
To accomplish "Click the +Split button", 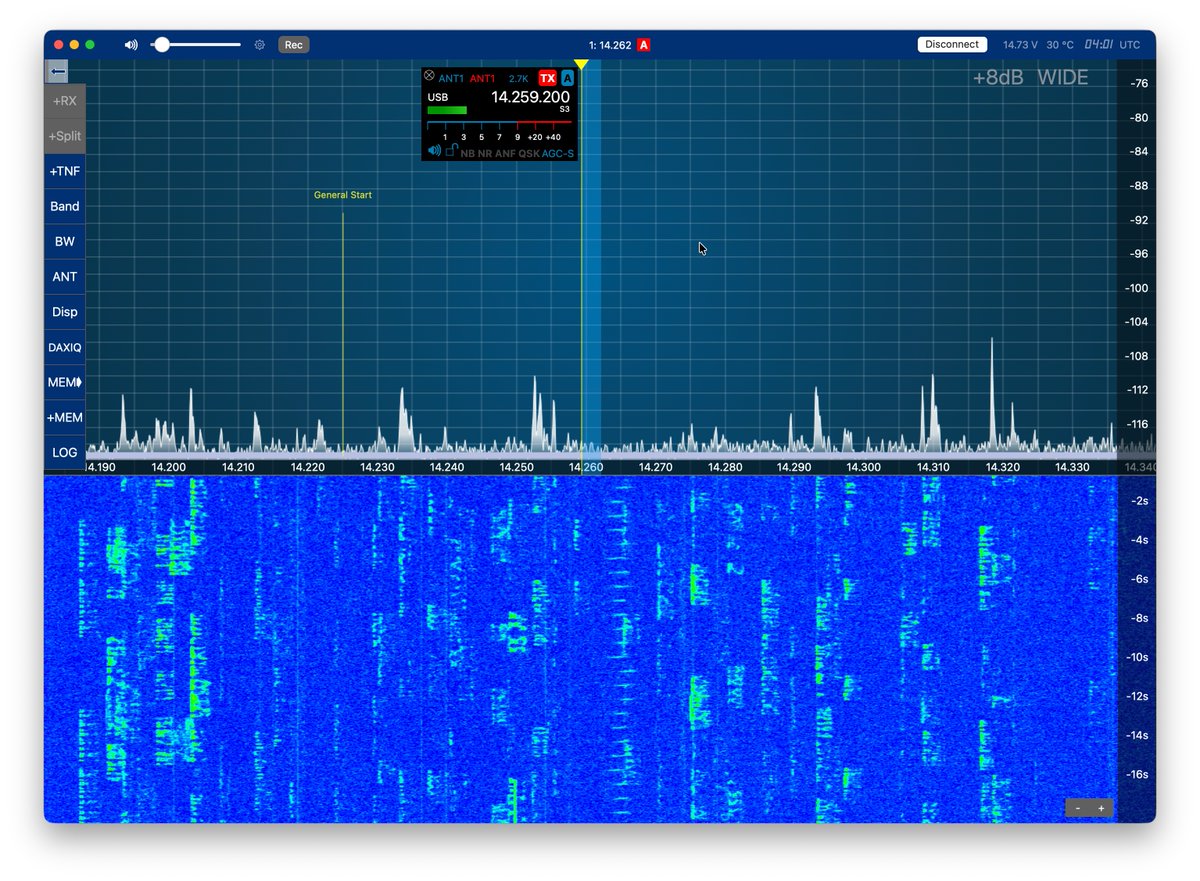I will click(x=64, y=136).
